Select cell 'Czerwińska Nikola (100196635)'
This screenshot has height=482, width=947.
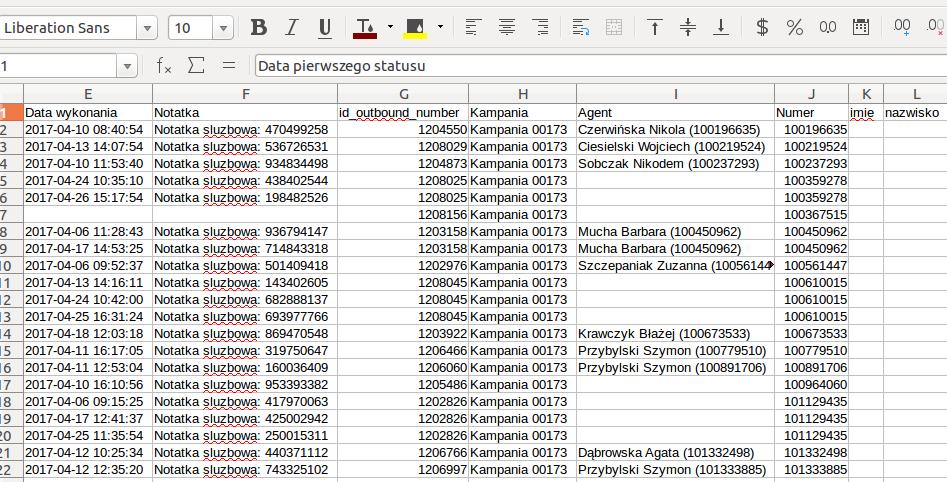coord(676,130)
